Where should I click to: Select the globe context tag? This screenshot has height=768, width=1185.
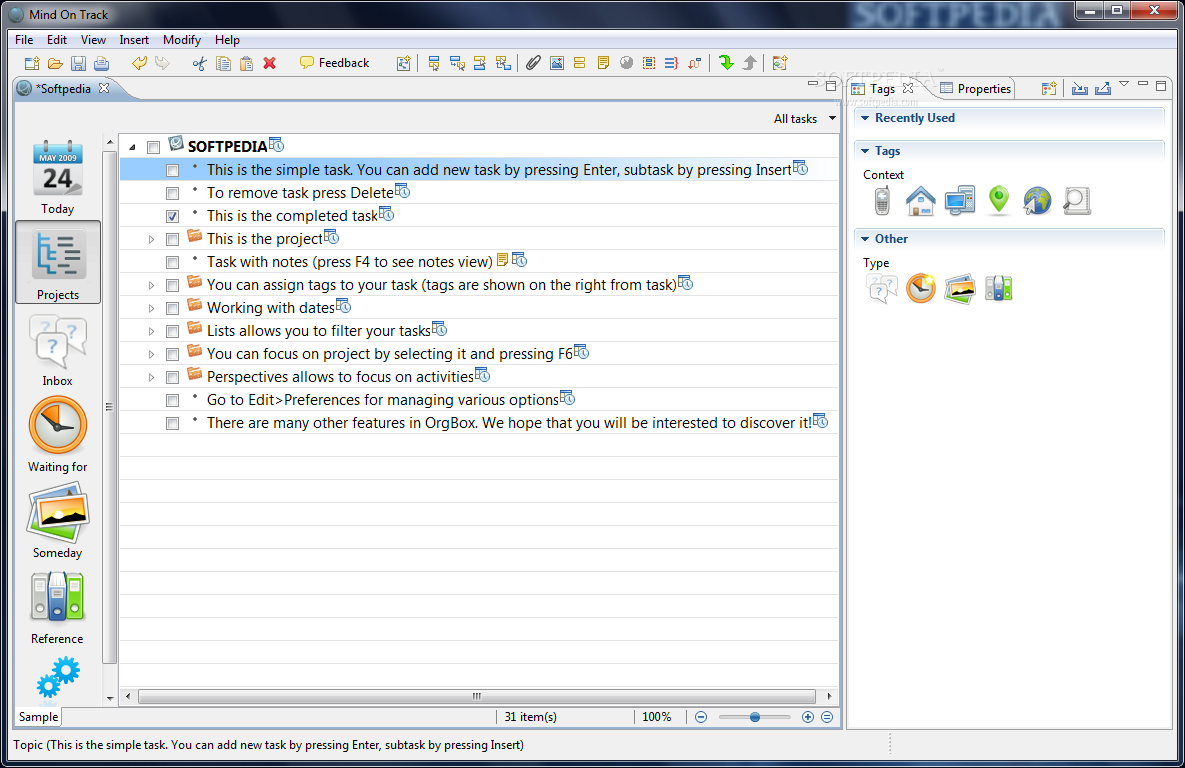pos(1038,201)
